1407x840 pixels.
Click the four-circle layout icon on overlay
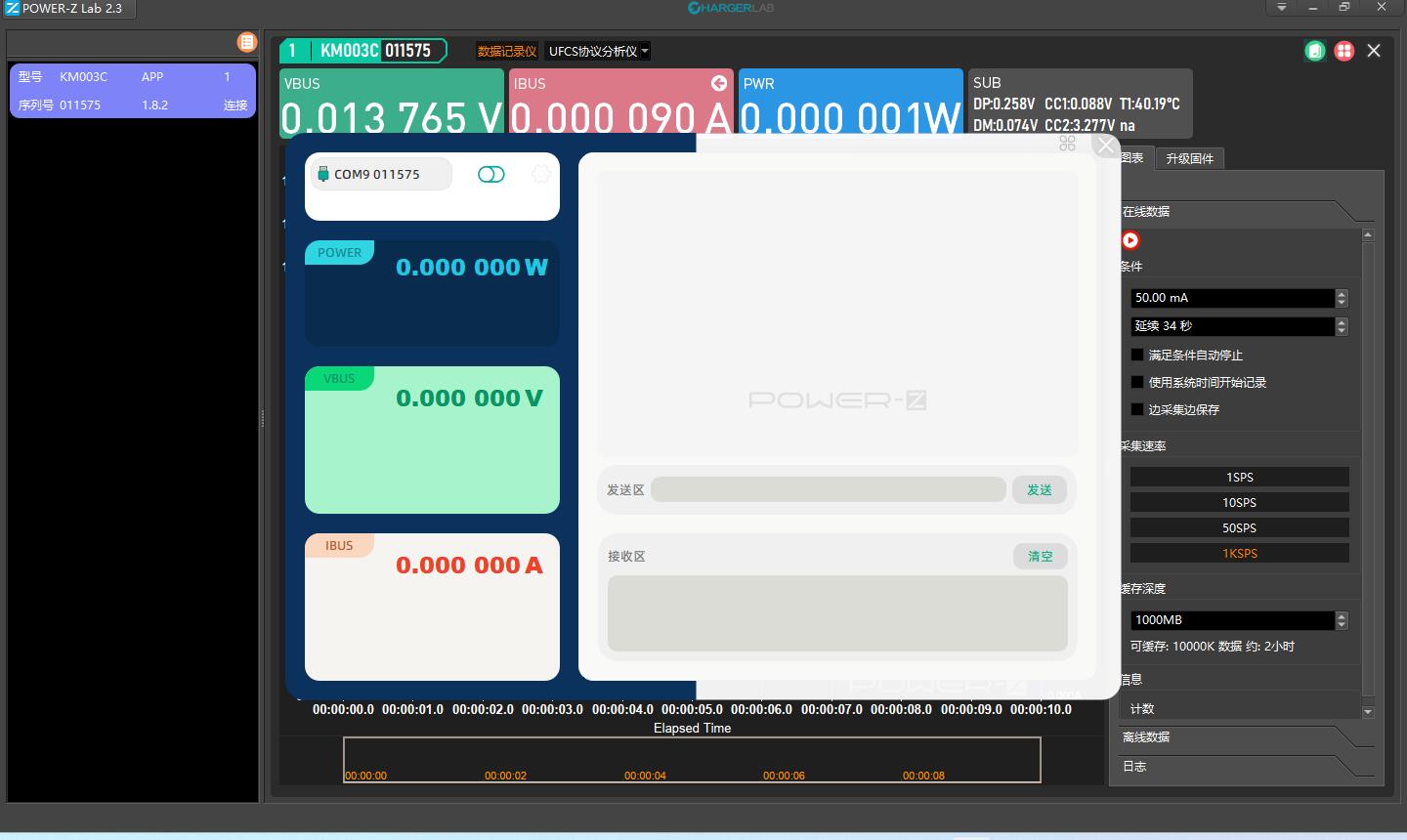point(1067,144)
